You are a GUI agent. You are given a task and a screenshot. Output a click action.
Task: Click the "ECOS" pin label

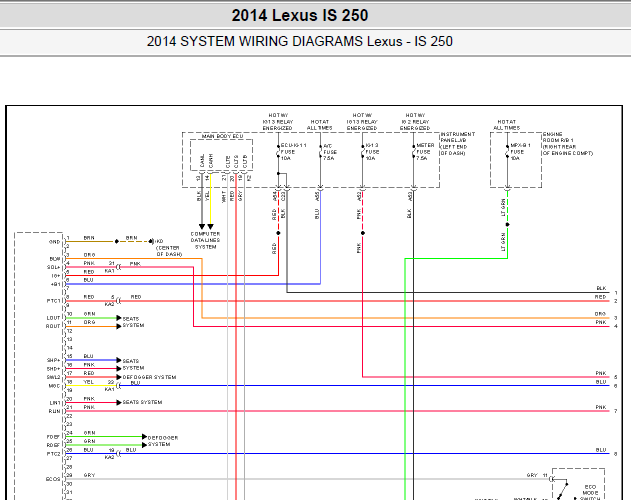[x=53, y=479]
